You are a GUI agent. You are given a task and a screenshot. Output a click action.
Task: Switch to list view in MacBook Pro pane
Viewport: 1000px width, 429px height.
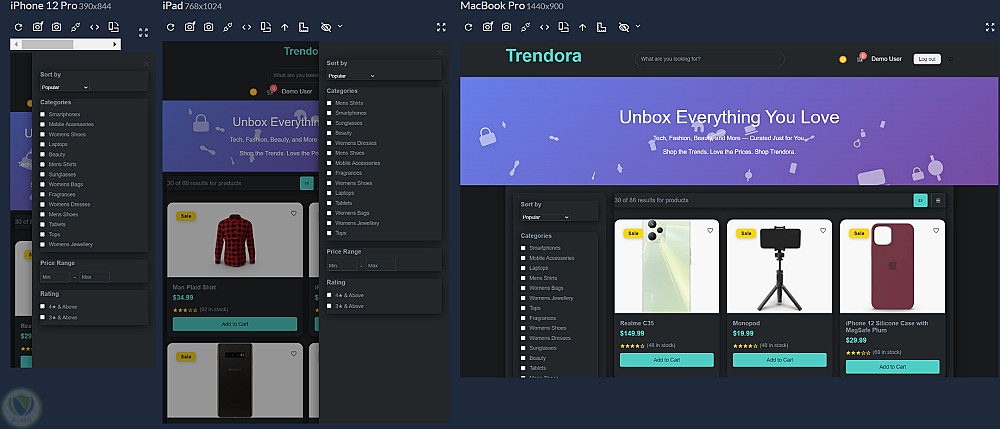(938, 200)
